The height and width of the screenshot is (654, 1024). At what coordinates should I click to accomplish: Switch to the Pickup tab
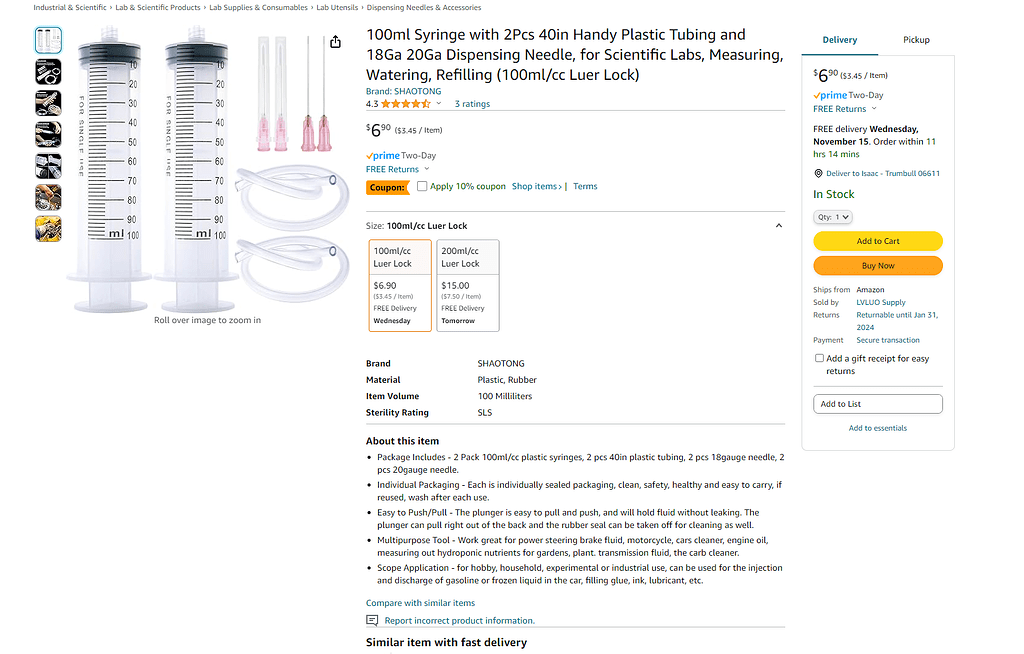(x=916, y=40)
